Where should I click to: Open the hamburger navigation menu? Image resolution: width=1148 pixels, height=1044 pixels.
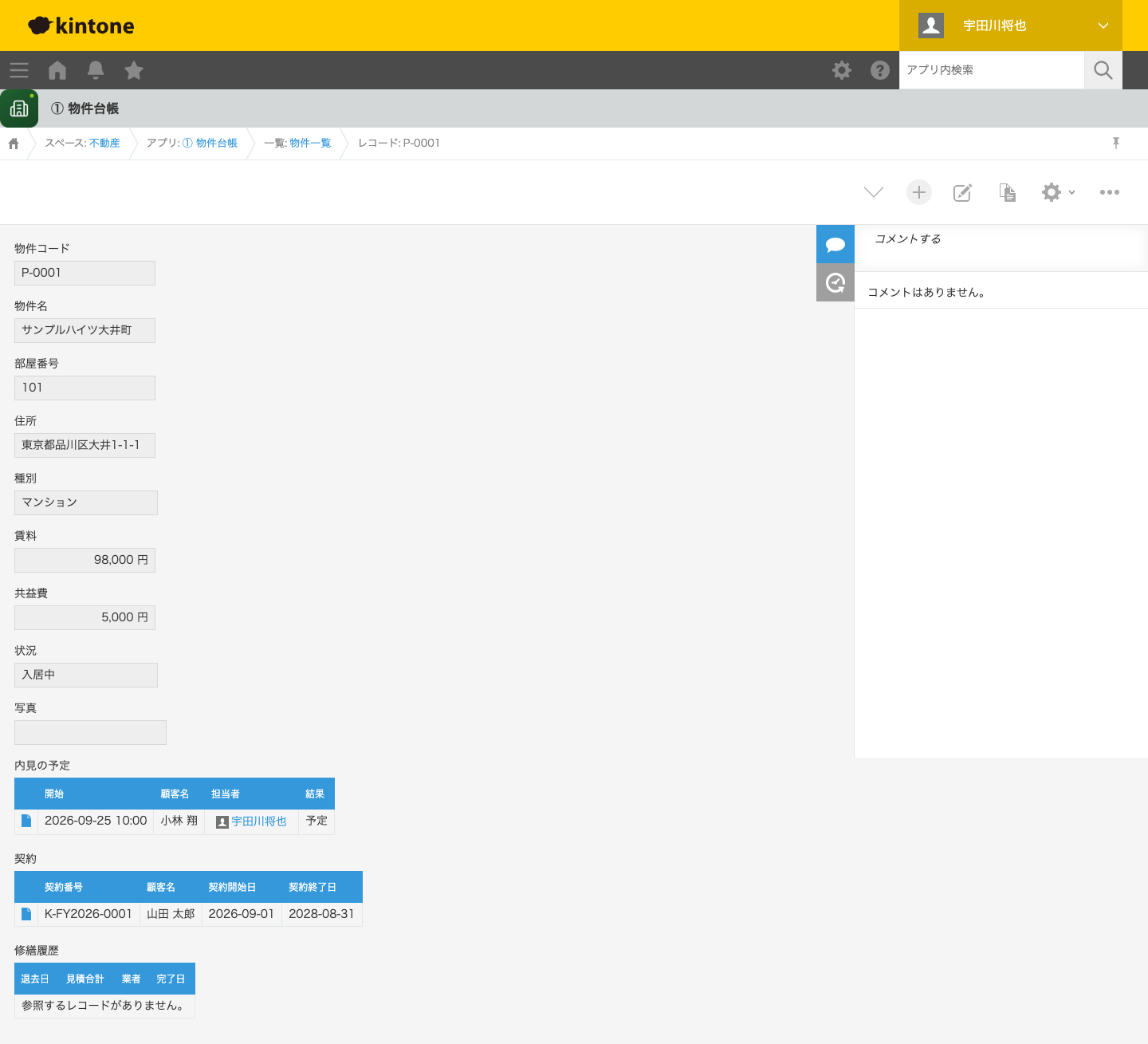19,70
